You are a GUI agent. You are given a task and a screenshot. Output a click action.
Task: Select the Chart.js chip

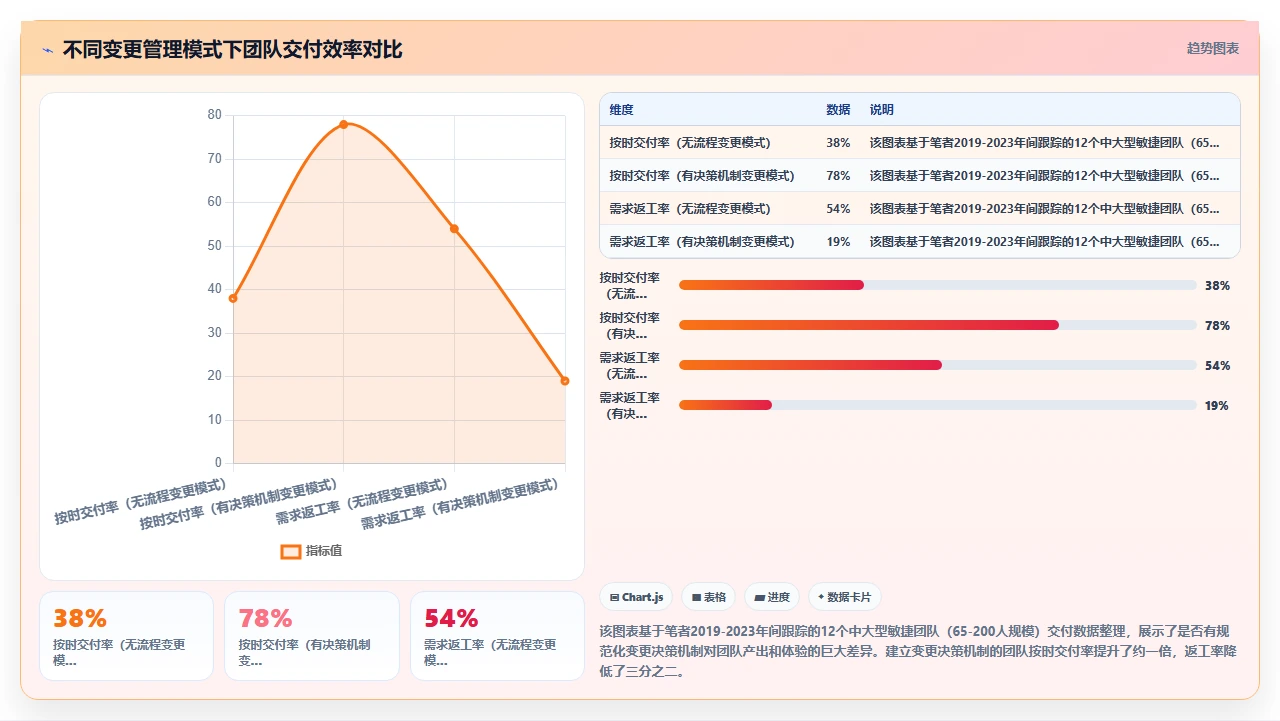point(636,597)
